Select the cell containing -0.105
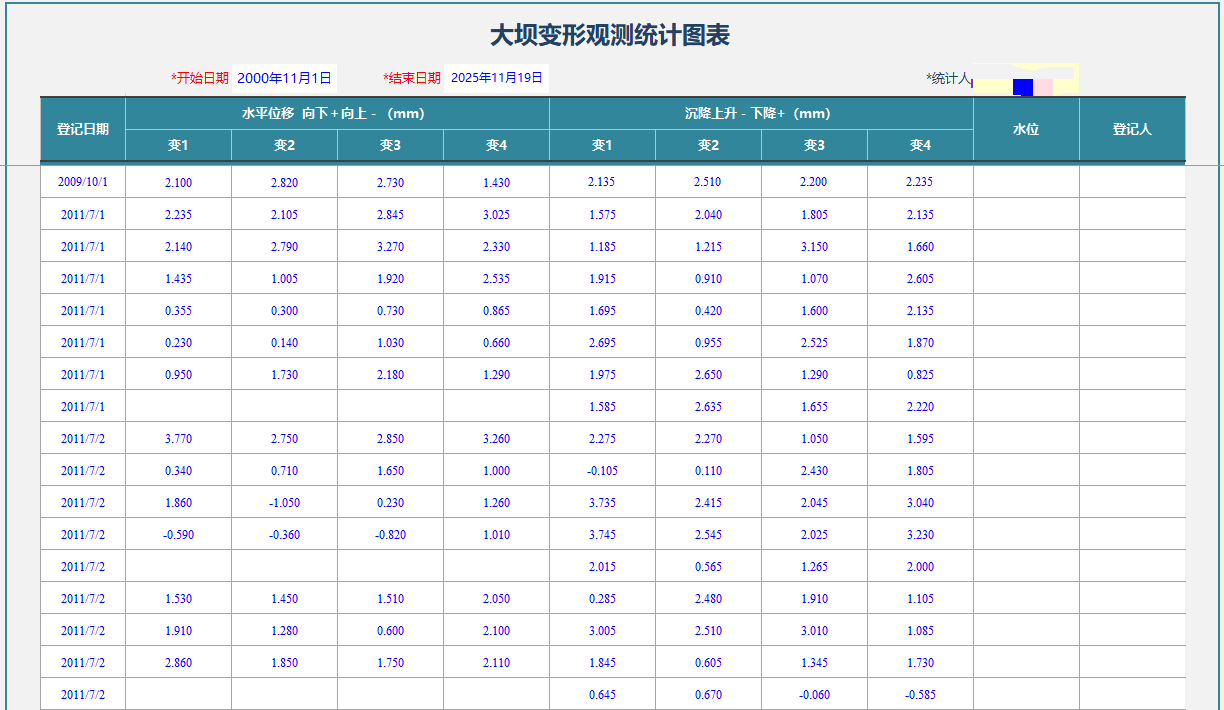Viewport: 1224px width, 710px height. pyautogui.click(x=602, y=471)
